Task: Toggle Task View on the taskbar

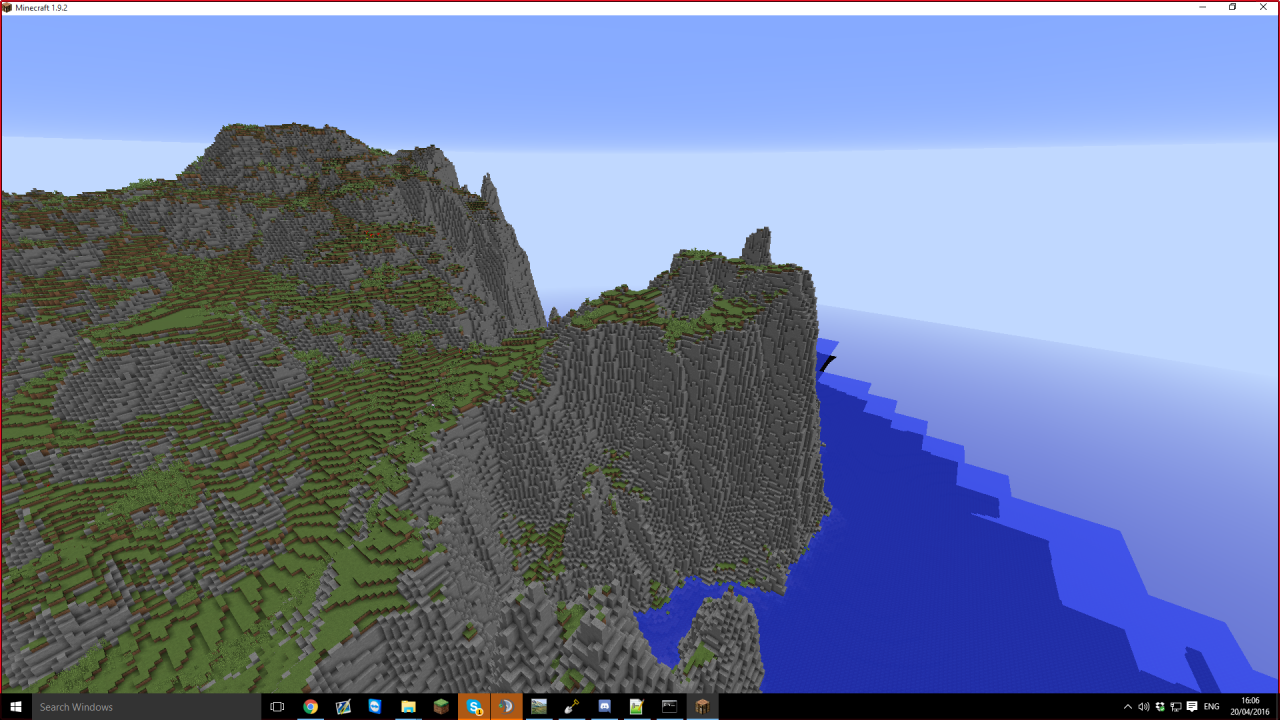Action: 276,707
